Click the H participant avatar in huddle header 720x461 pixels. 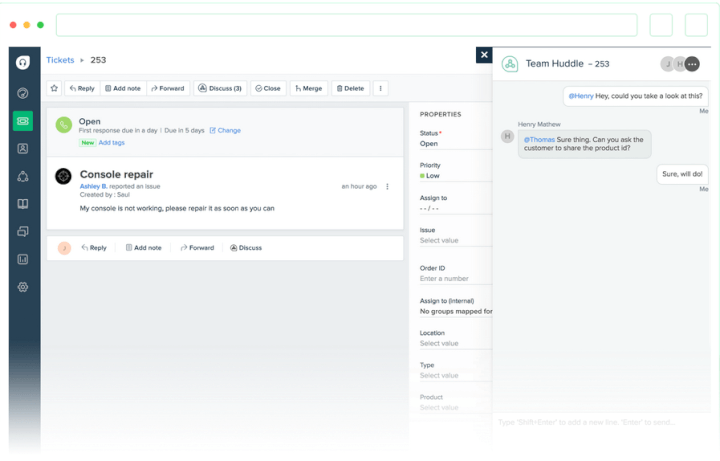679,64
